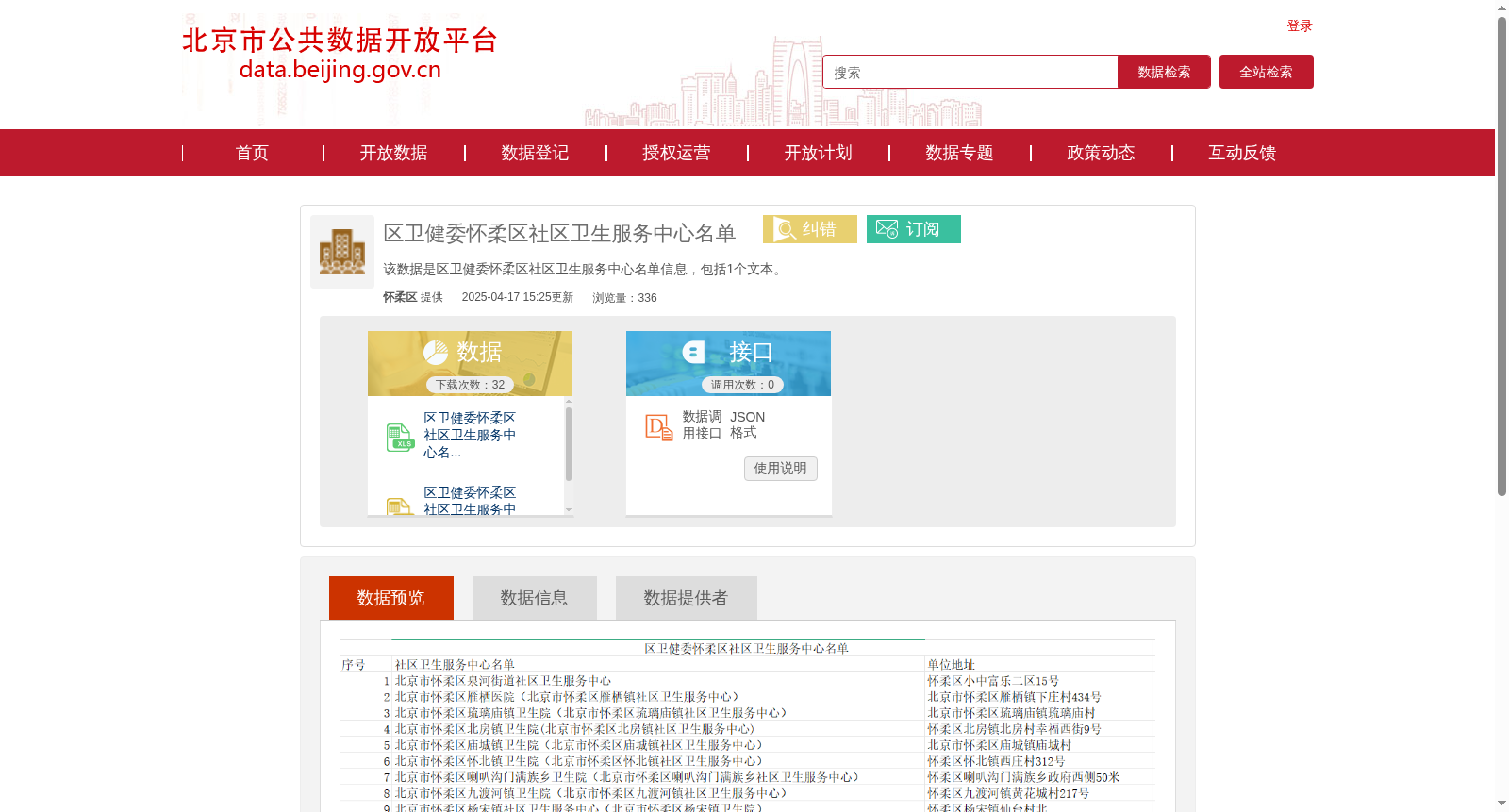Click the interface document JSON icon
This screenshot has width=1509, height=812.
point(659,427)
